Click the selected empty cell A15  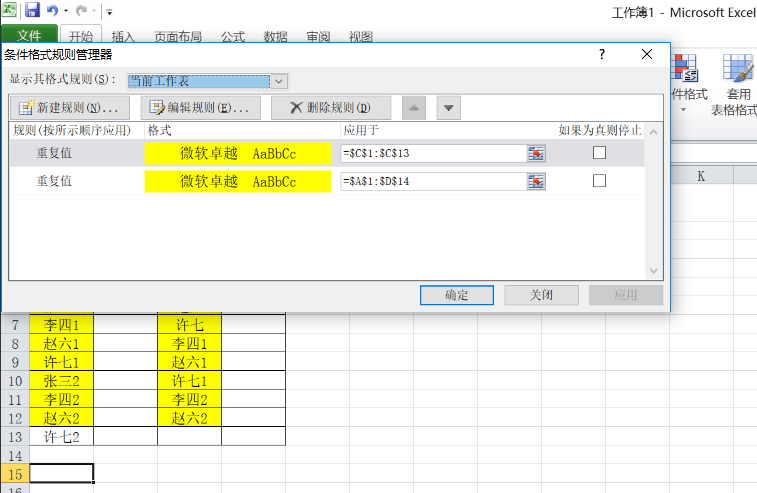coord(61,473)
